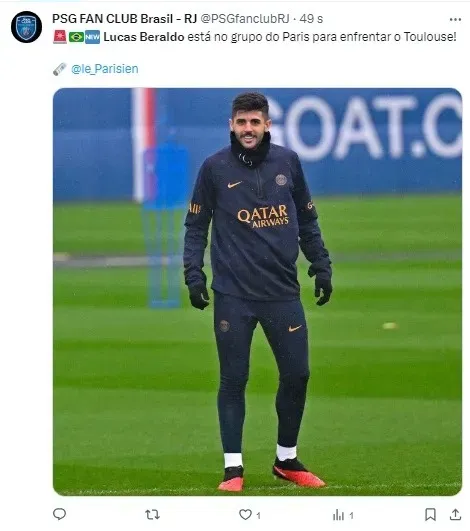The height and width of the screenshot is (531, 470).
Task: Click the tweet text about Toulouse
Action: (x=280, y=37)
